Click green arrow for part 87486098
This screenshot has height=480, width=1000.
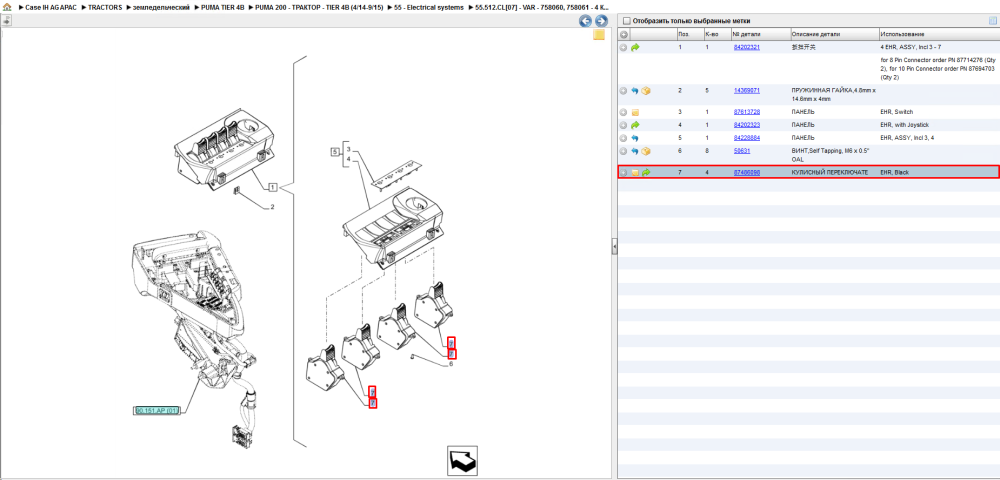646,172
